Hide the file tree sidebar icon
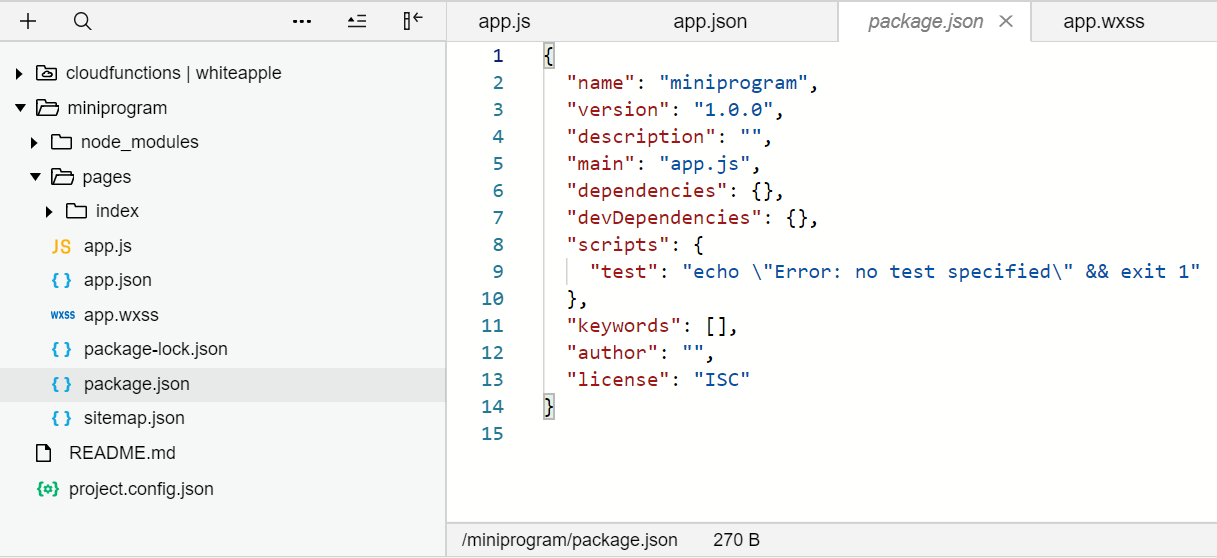1217x558 pixels. pos(412,21)
